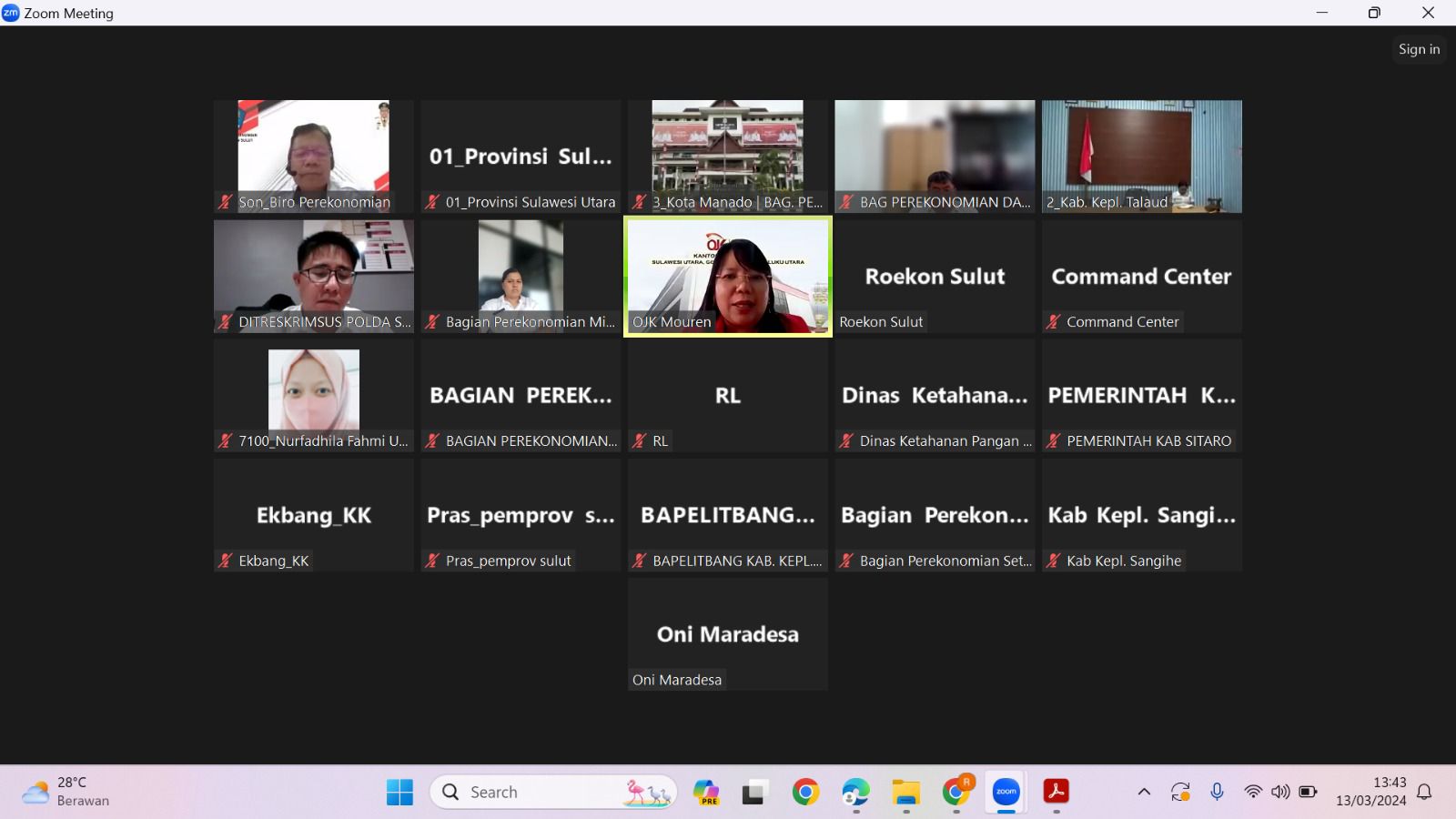Select 01_Provinsi Sulawesi Utara participant tile
This screenshot has height=819, width=1456.
coord(521,157)
